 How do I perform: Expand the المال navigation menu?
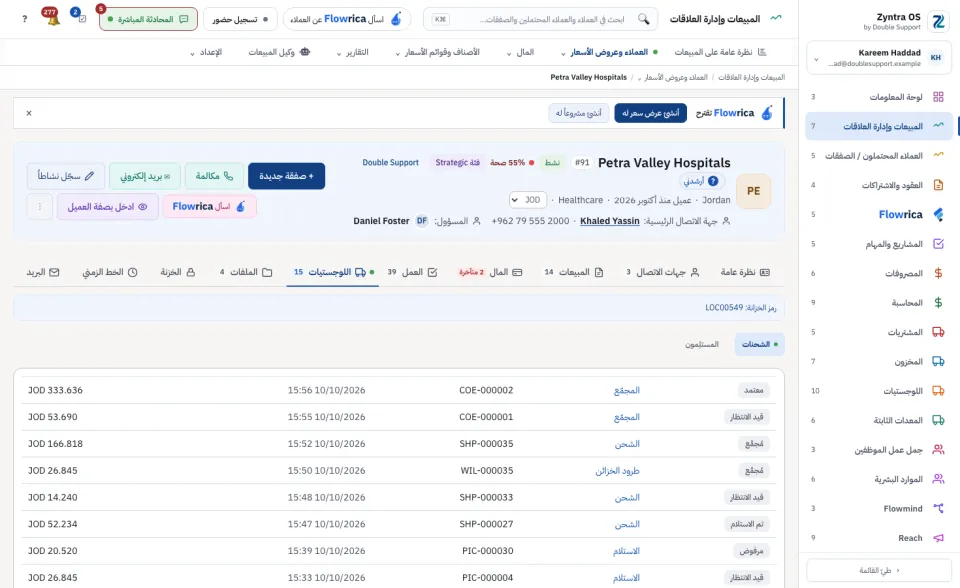(520, 52)
